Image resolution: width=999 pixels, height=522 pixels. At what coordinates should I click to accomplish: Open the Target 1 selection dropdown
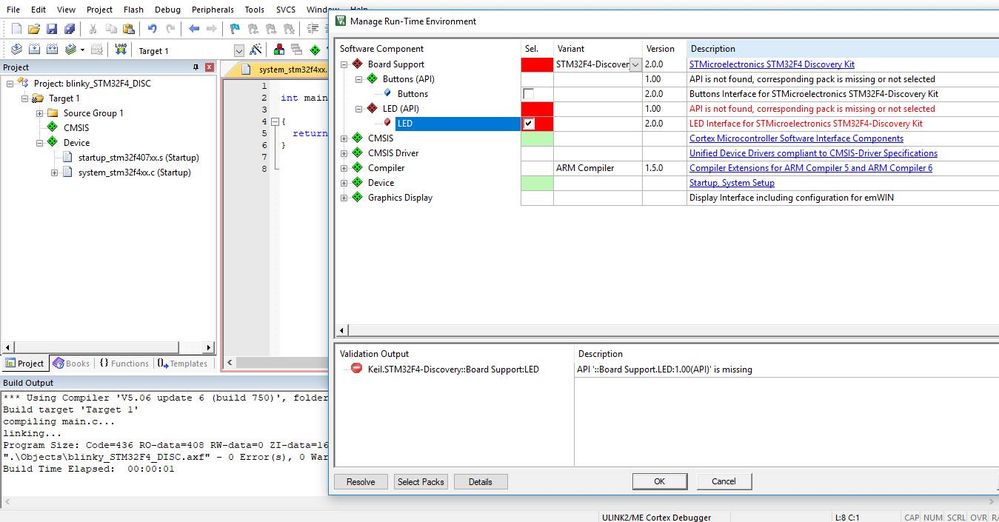click(239, 50)
